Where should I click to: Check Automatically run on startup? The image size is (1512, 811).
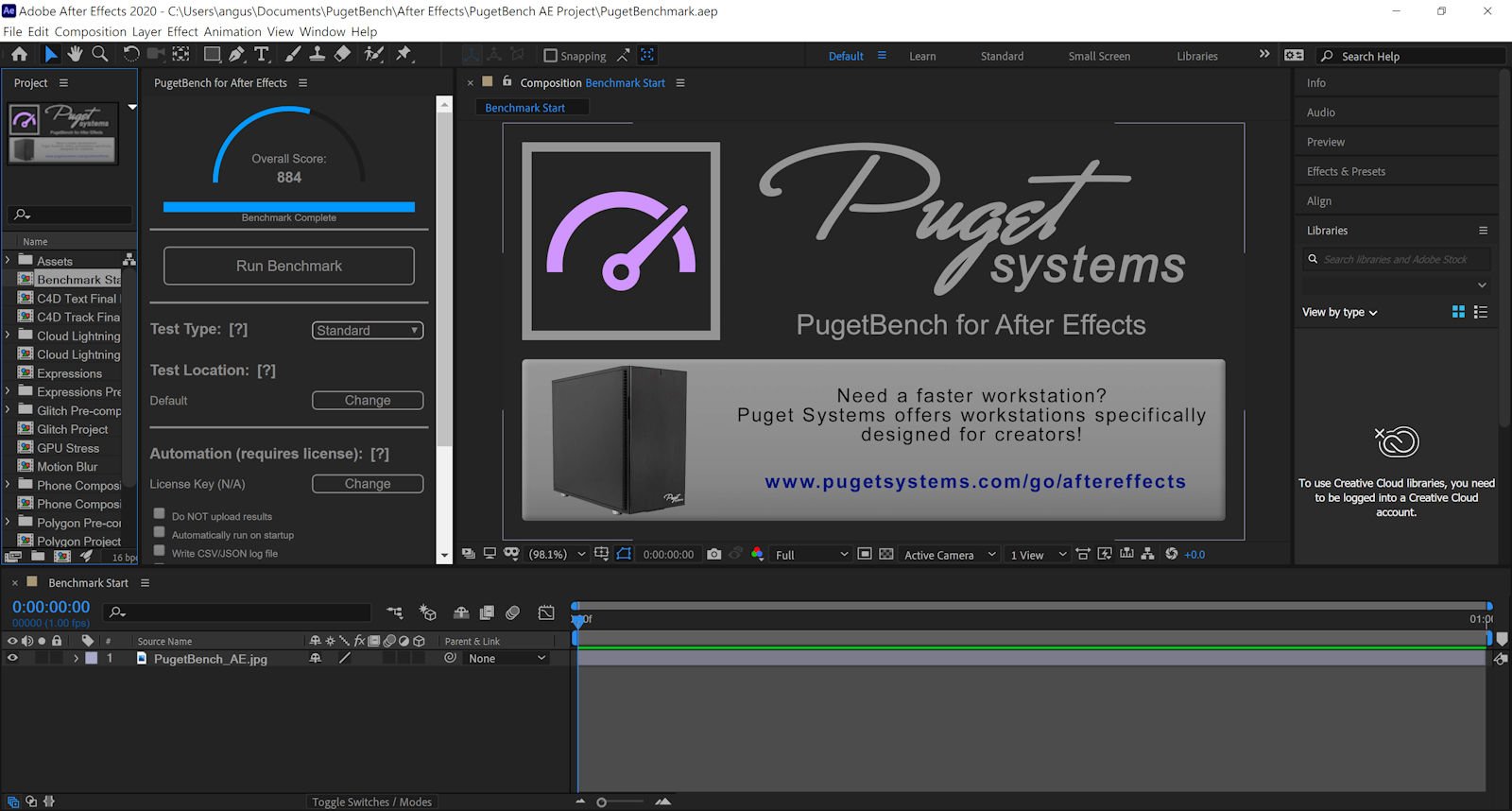tap(159, 532)
